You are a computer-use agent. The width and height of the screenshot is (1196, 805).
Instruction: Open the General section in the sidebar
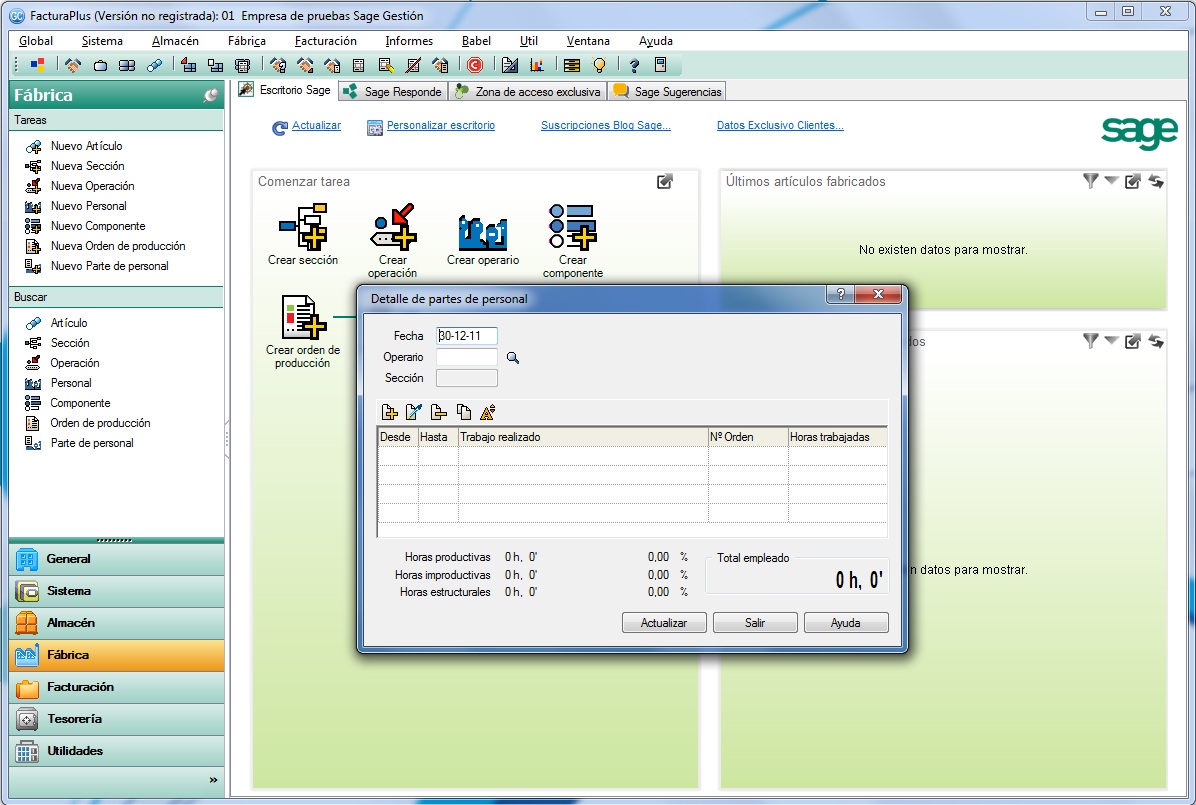117,559
